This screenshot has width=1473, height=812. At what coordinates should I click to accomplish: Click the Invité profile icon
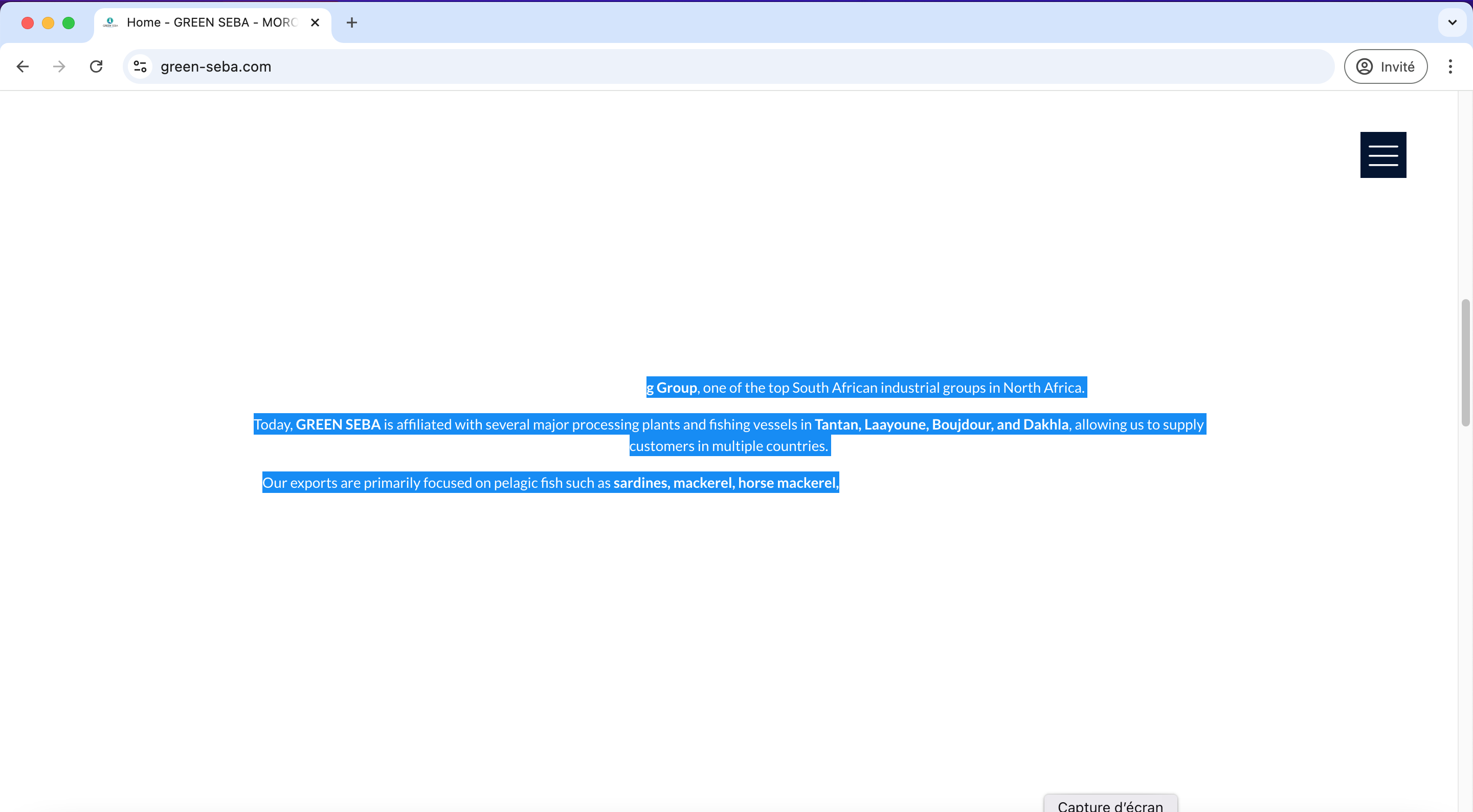pyautogui.click(x=1385, y=67)
